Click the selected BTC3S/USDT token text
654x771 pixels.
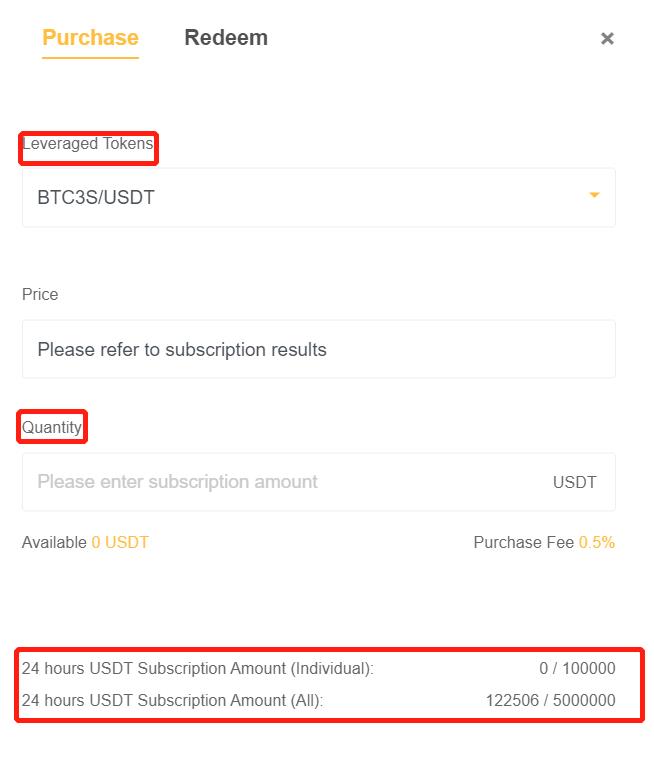[96, 198]
